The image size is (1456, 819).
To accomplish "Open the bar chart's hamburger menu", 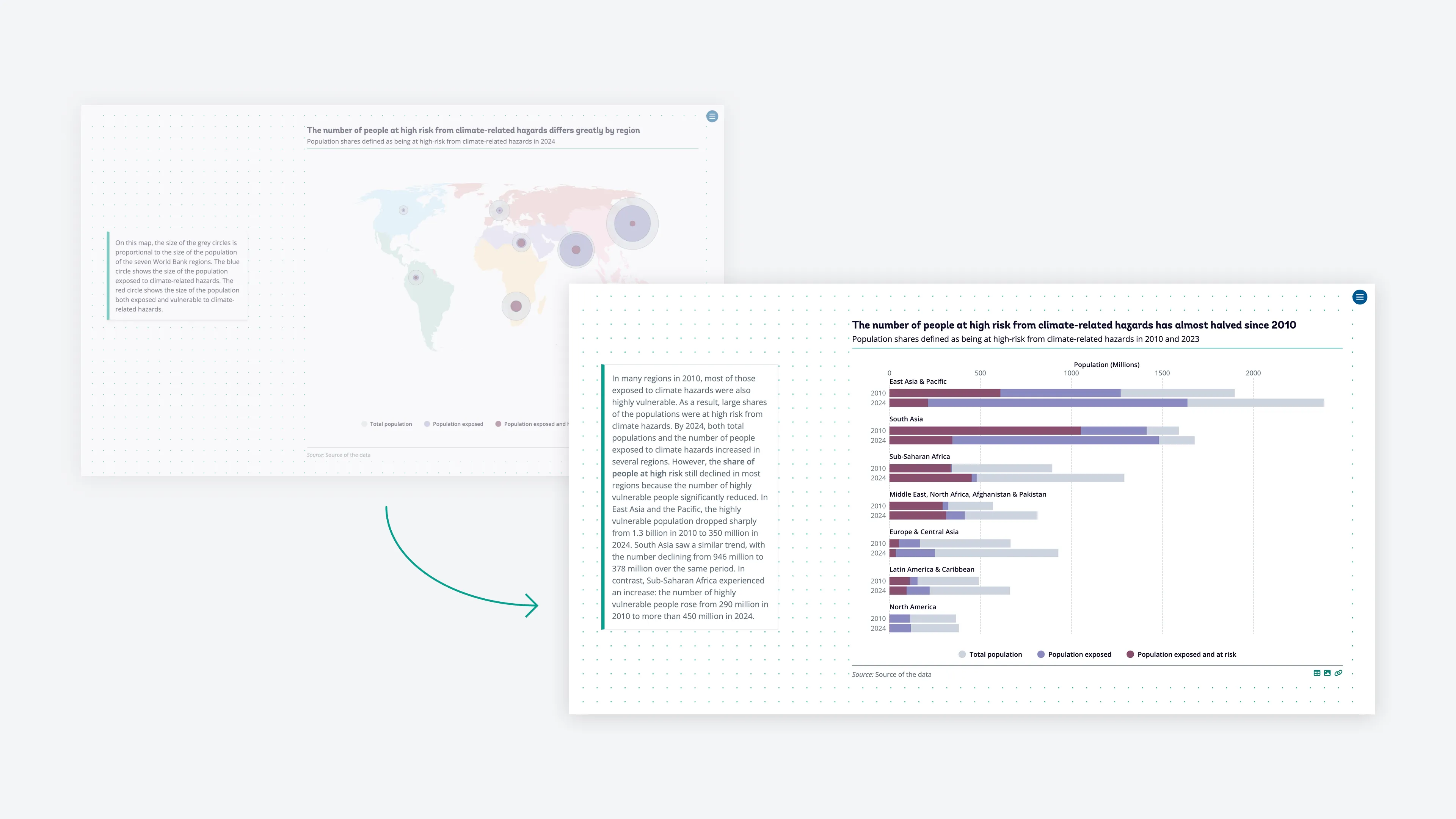I will point(1359,297).
